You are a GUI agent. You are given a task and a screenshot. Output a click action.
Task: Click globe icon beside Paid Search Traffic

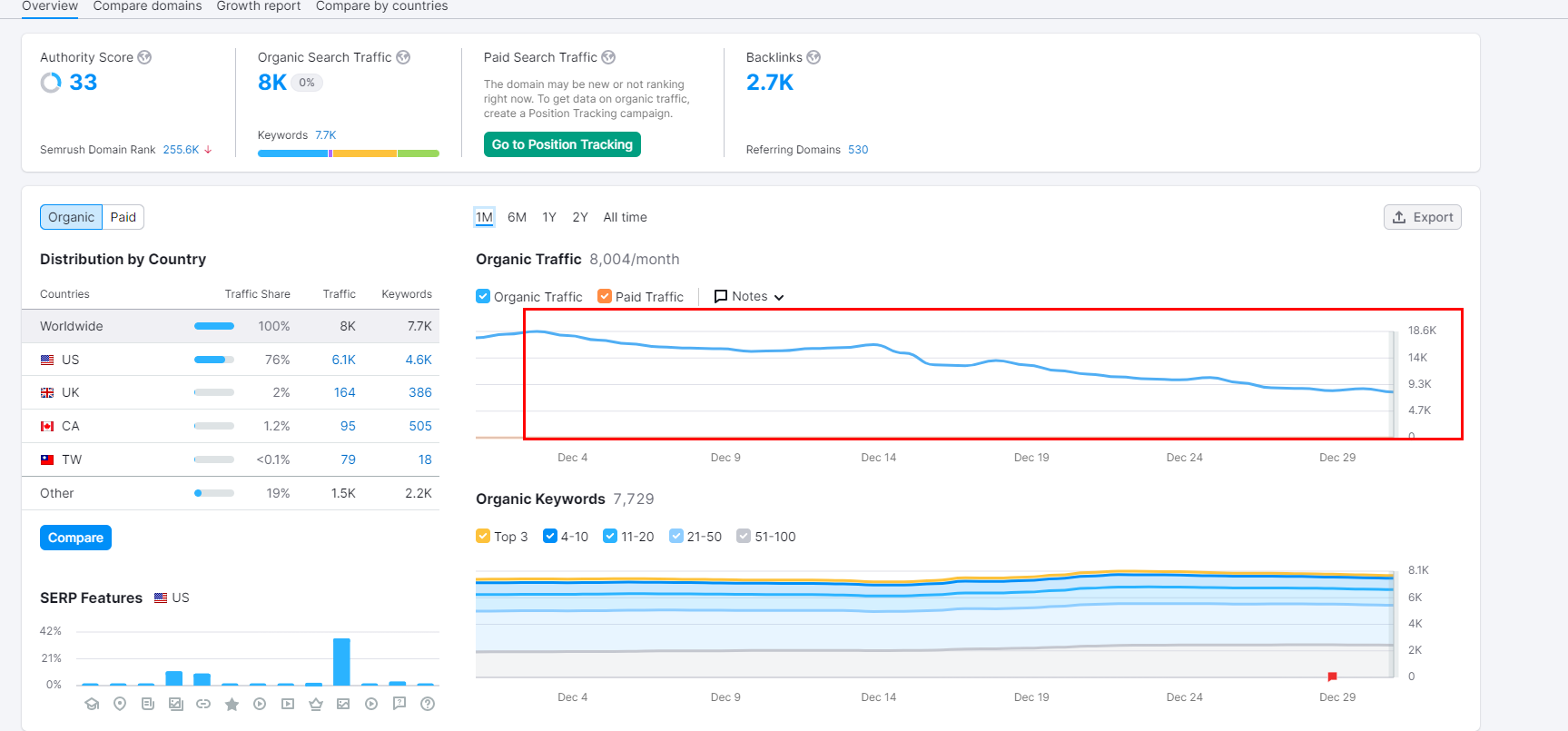608,57
